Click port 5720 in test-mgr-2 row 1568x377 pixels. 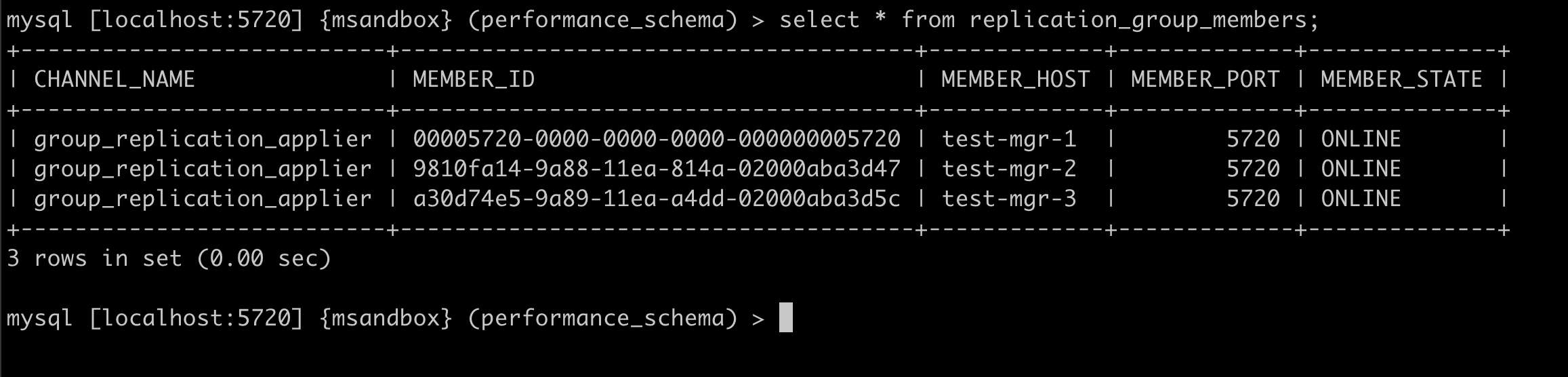[x=1253, y=169]
